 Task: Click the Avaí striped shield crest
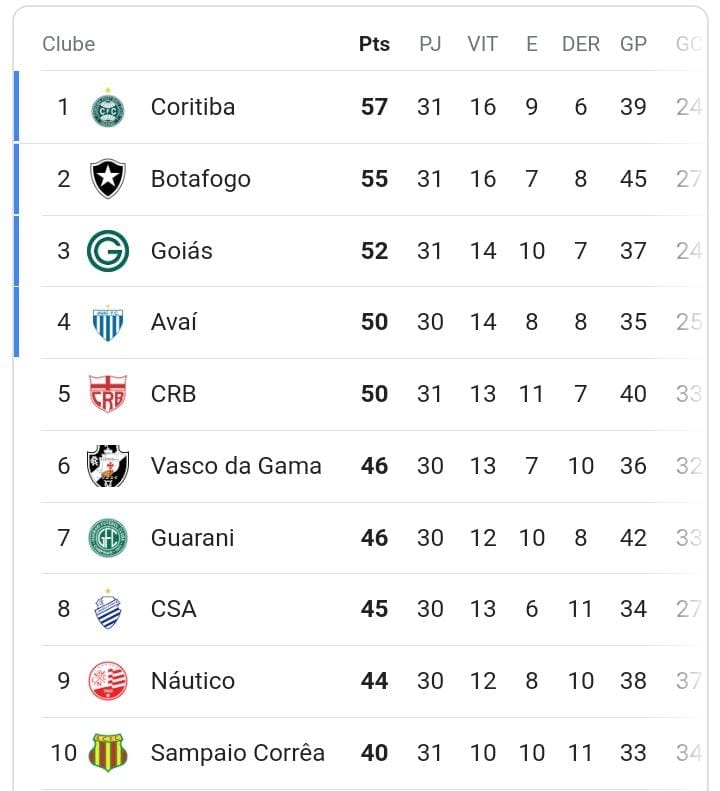coord(107,323)
